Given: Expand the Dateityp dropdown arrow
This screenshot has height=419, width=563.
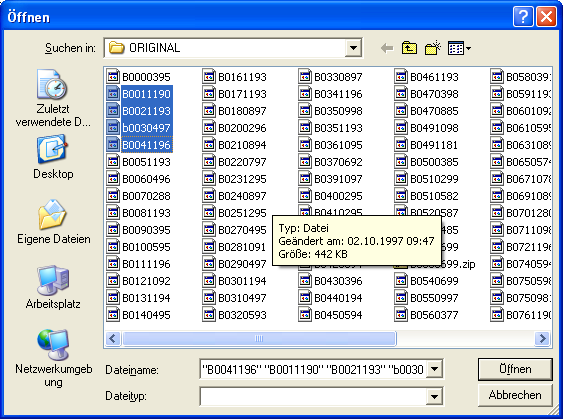Looking at the screenshot, I should [434, 396].
